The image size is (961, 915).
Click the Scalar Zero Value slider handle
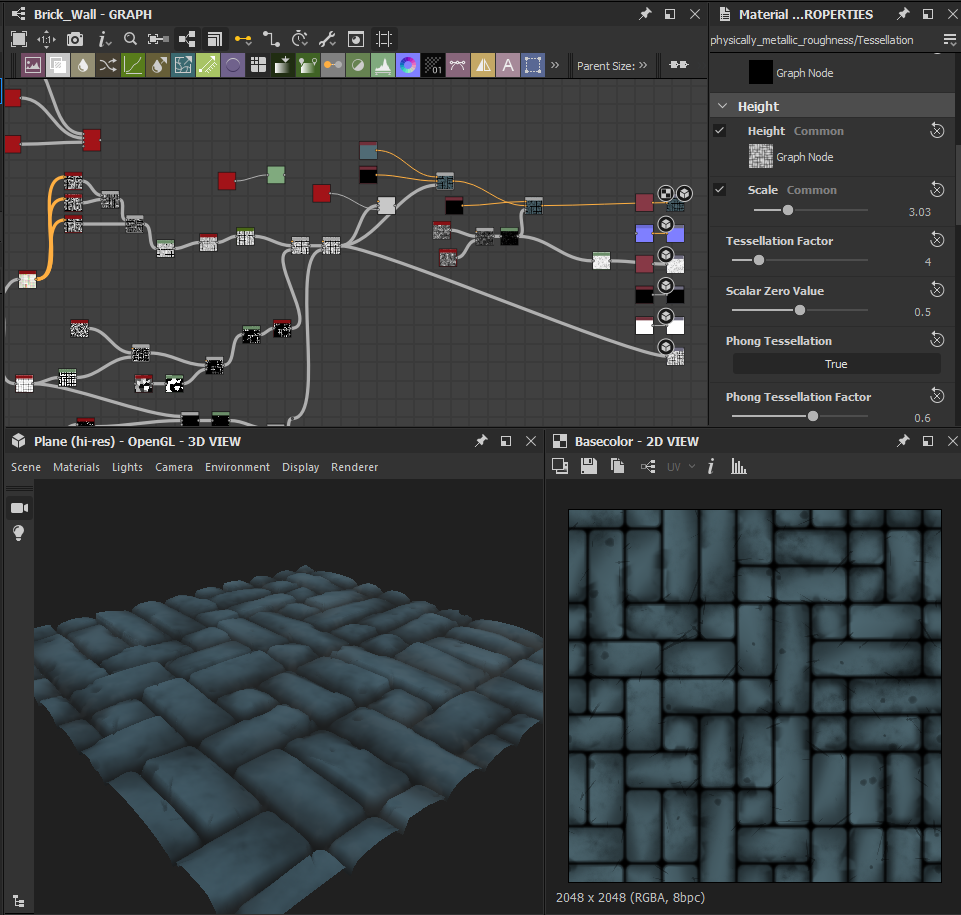click(x=799, y=311)
